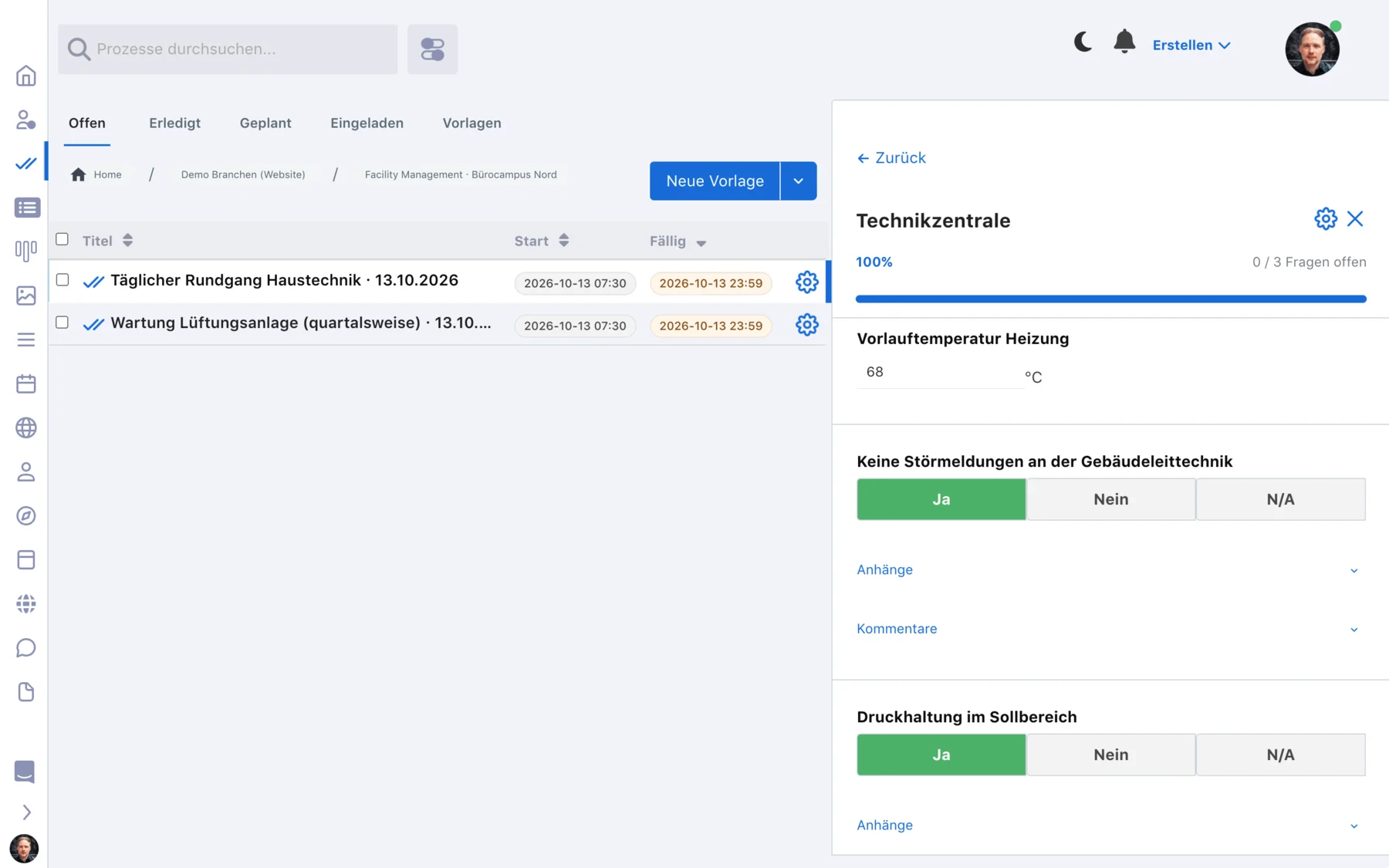Open Technikzentrale settings gear
This screenshot has height=868, width=1389.
[x=1326, y=219]
